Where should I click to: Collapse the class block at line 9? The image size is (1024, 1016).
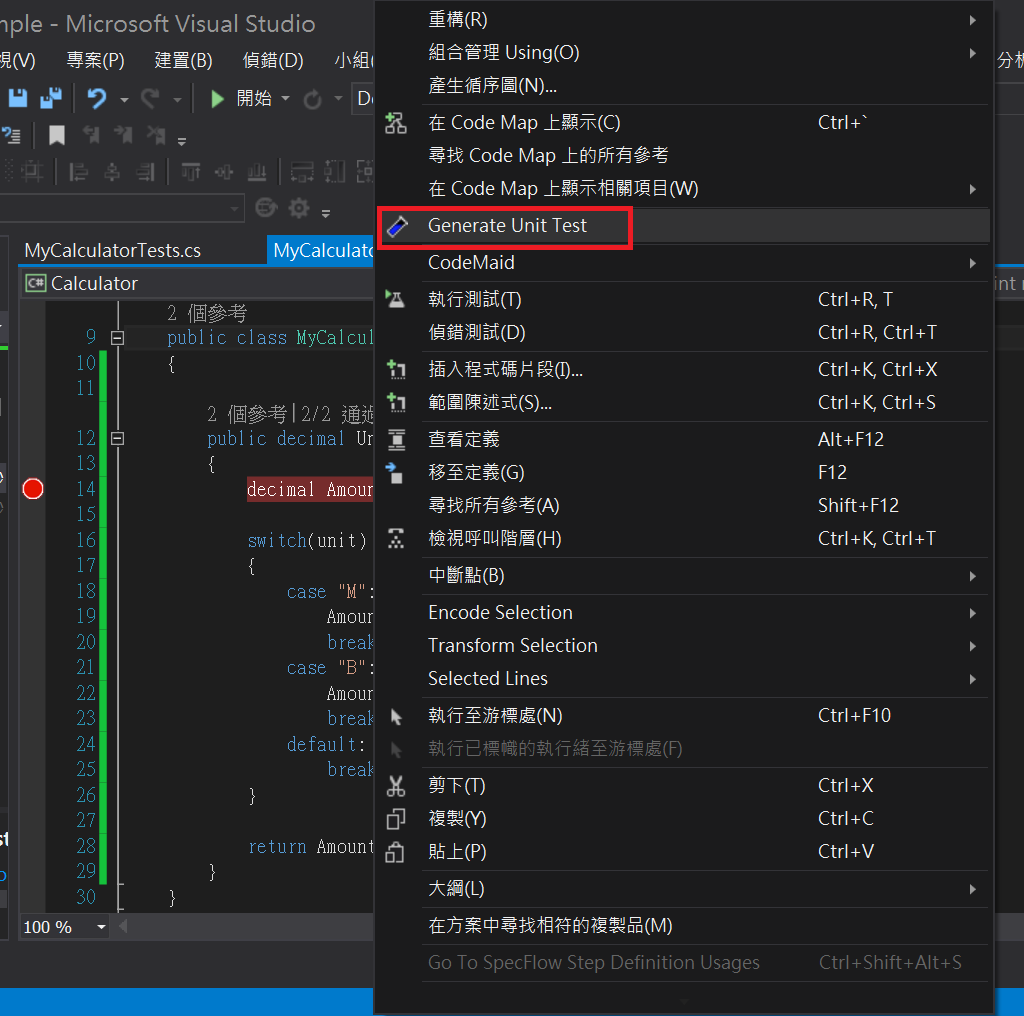coord(118,338)
